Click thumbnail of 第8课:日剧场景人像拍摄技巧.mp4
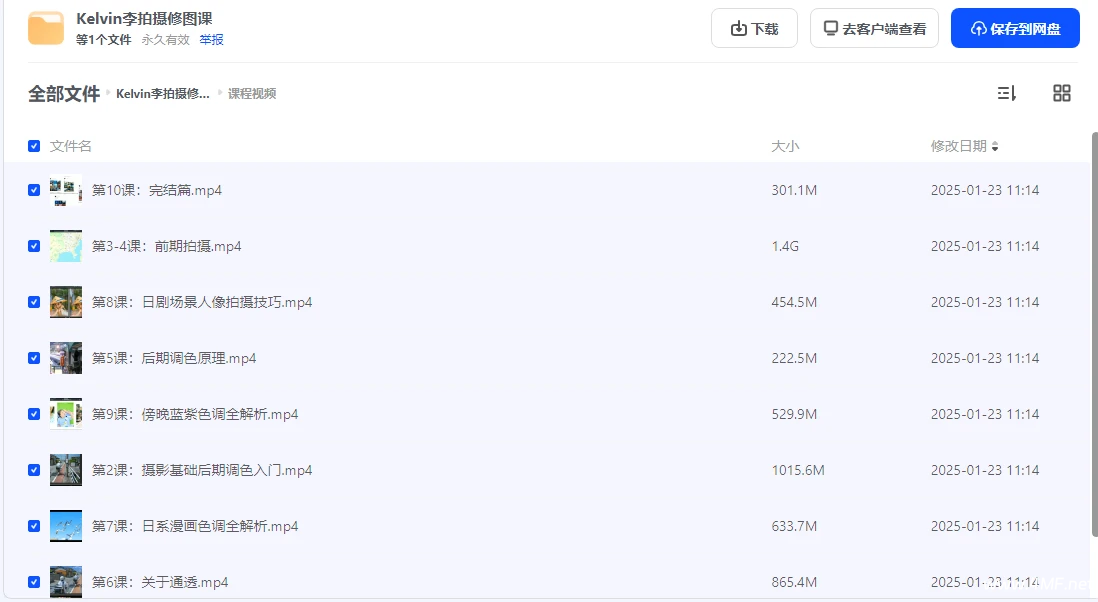 (x=66, y=302)
